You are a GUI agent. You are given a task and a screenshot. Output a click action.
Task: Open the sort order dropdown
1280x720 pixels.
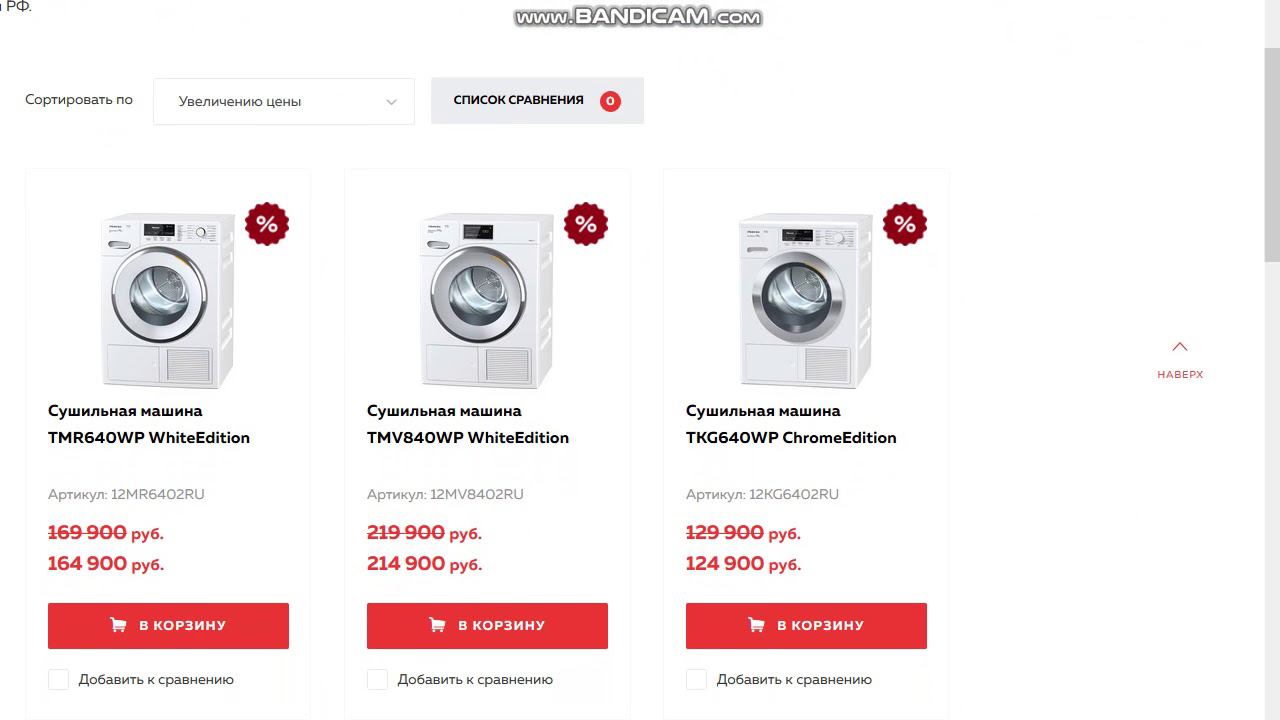283,101
